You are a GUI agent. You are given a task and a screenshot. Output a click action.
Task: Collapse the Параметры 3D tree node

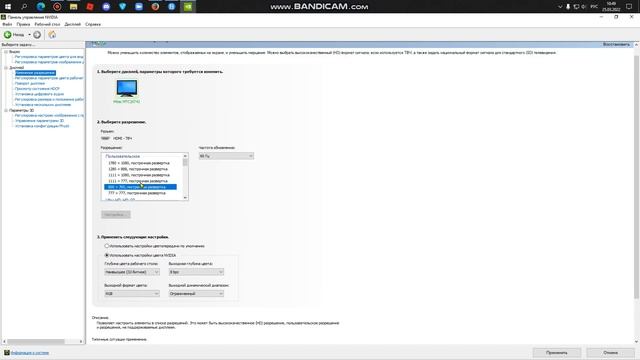point(6,110)
